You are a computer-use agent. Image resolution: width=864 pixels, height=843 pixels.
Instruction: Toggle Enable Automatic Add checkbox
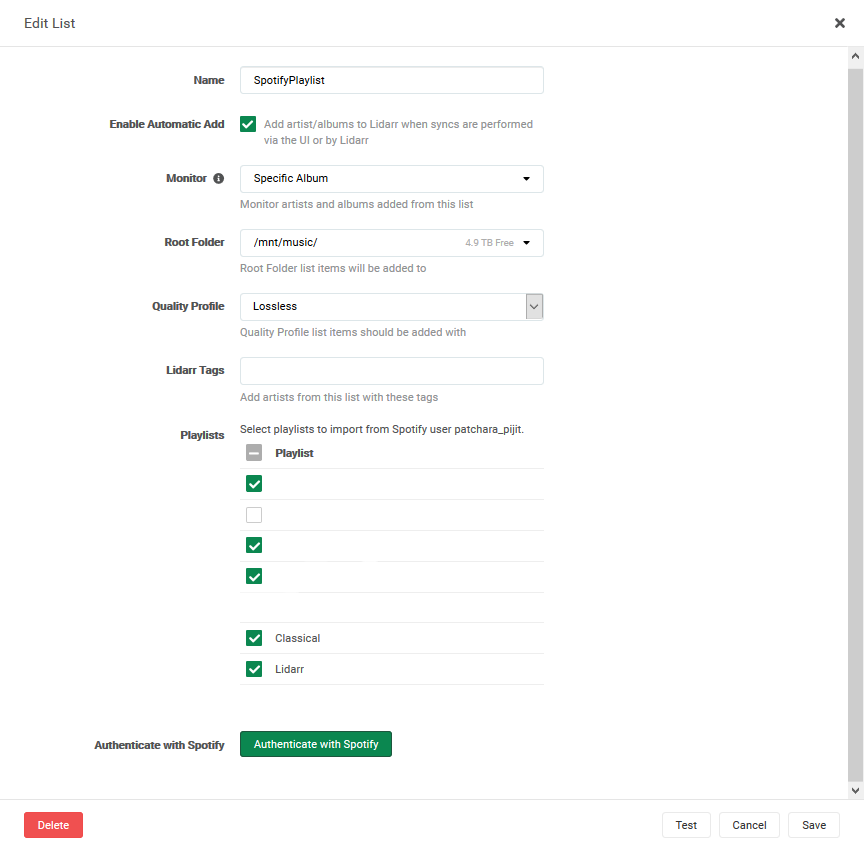click(248, 124)
